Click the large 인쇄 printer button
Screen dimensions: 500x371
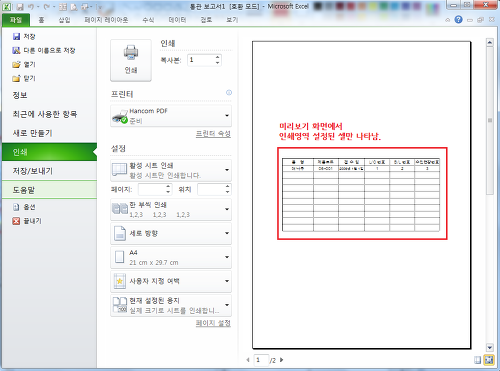pos(131,60)
